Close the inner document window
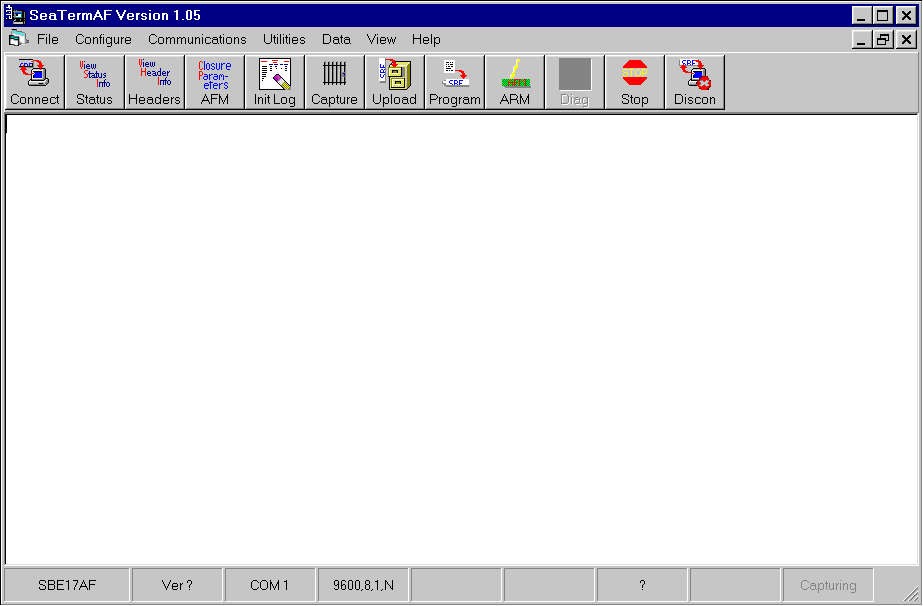Image resolution: width=923 pixels, height=606 pixels. (x=907, y=39)
